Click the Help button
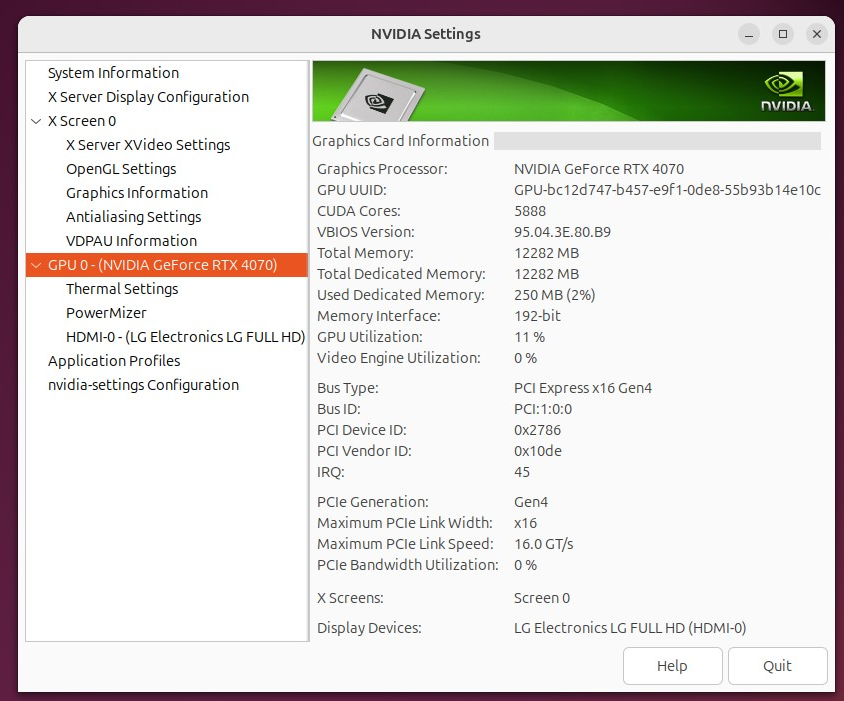The image size is (844, 701). click(672, 666)
